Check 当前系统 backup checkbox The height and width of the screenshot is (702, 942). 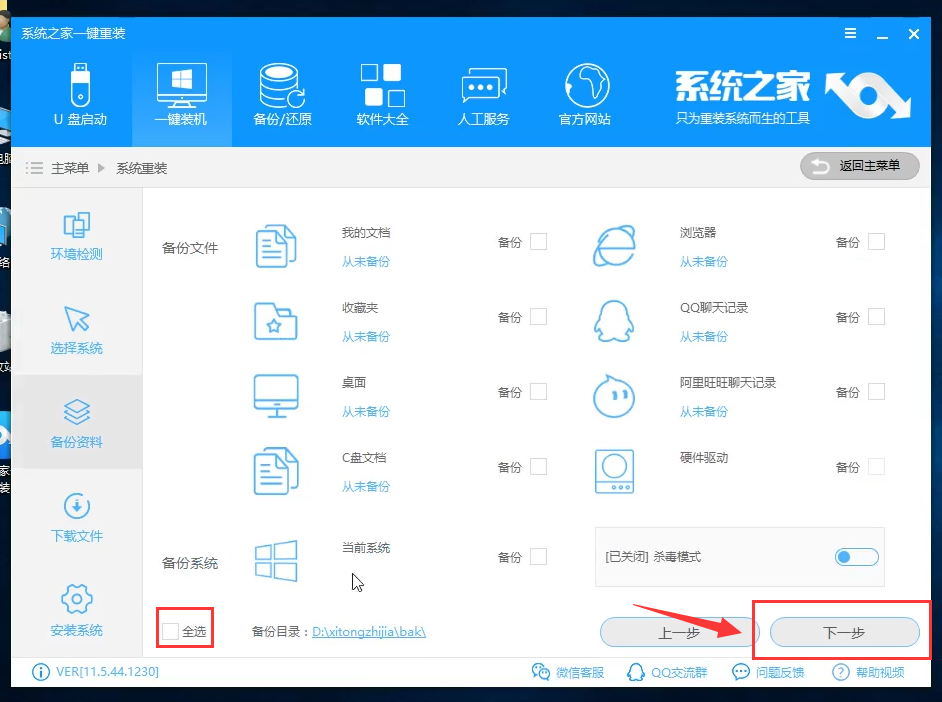pos(538,557)
